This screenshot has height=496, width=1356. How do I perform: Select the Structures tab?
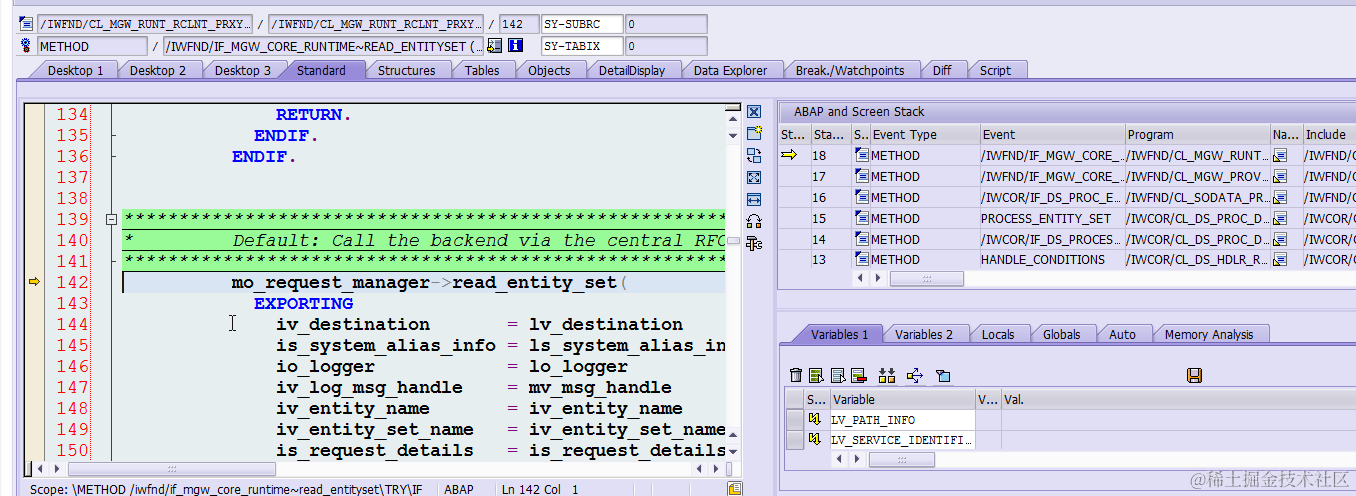click(406, 70)
